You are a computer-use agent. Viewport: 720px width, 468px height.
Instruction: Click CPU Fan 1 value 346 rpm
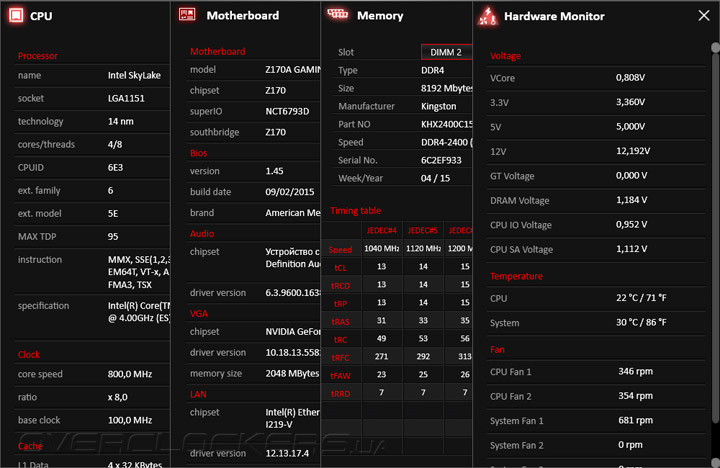[x=635, y=371]
